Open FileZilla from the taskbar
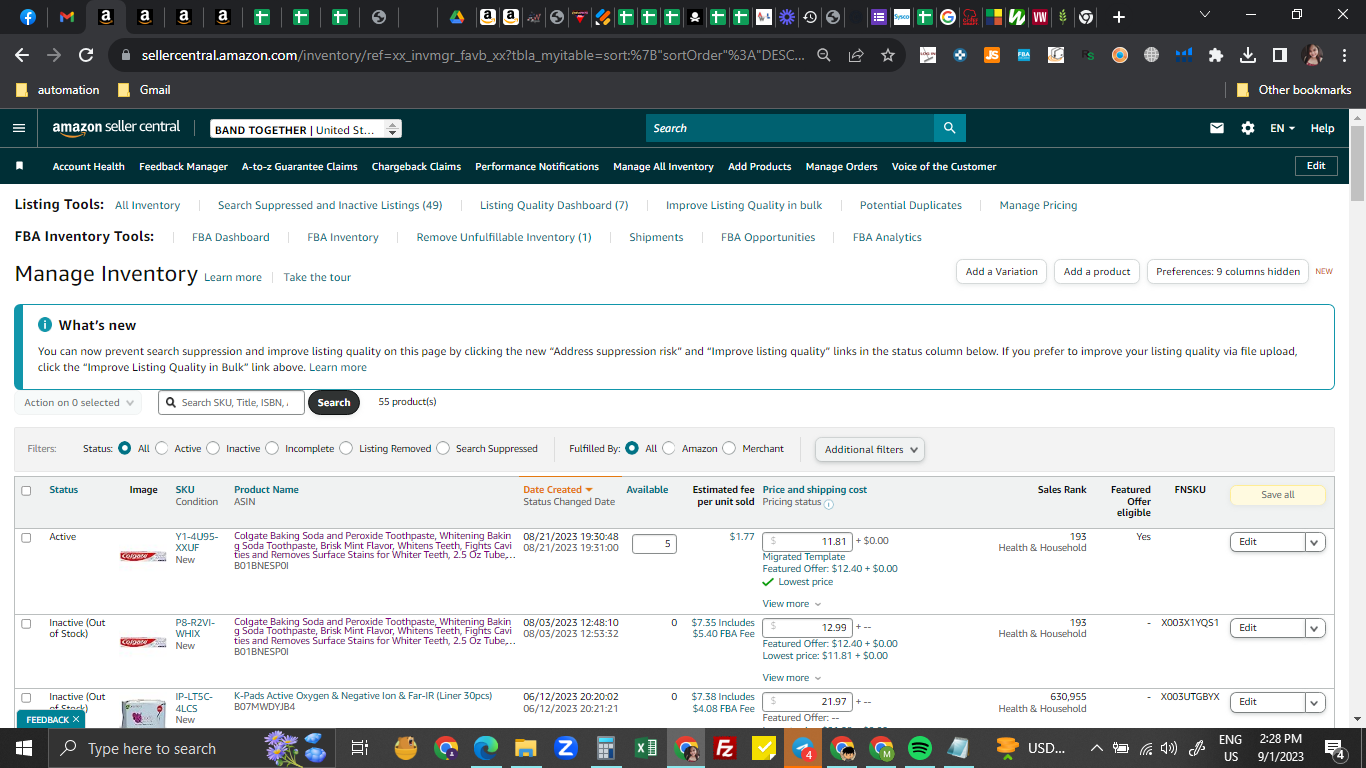1366x768 pixels. tap(725, 748)
